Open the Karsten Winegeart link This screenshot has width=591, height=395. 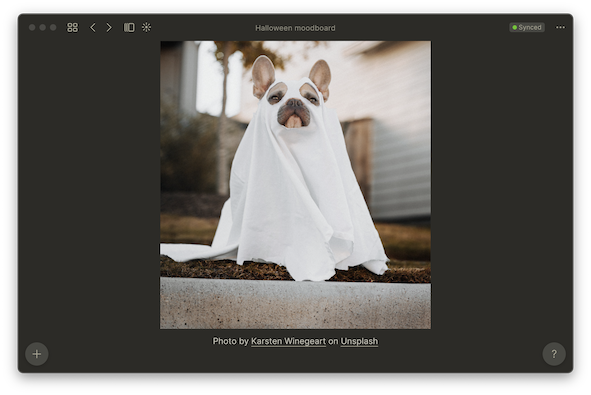pyautogui.click(x=288, y=341)
